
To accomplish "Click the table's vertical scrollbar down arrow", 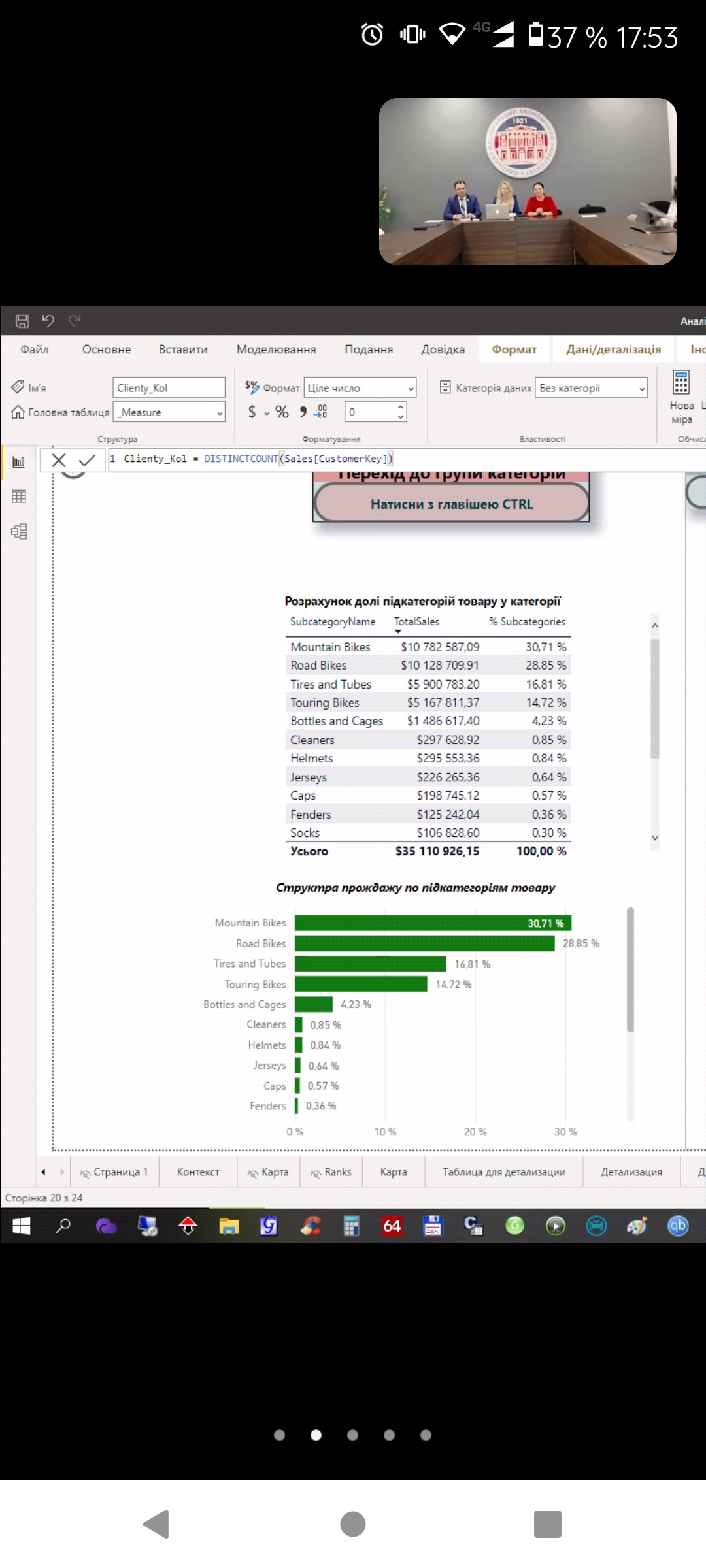I will pyautogui.click(x=655, y=838).
